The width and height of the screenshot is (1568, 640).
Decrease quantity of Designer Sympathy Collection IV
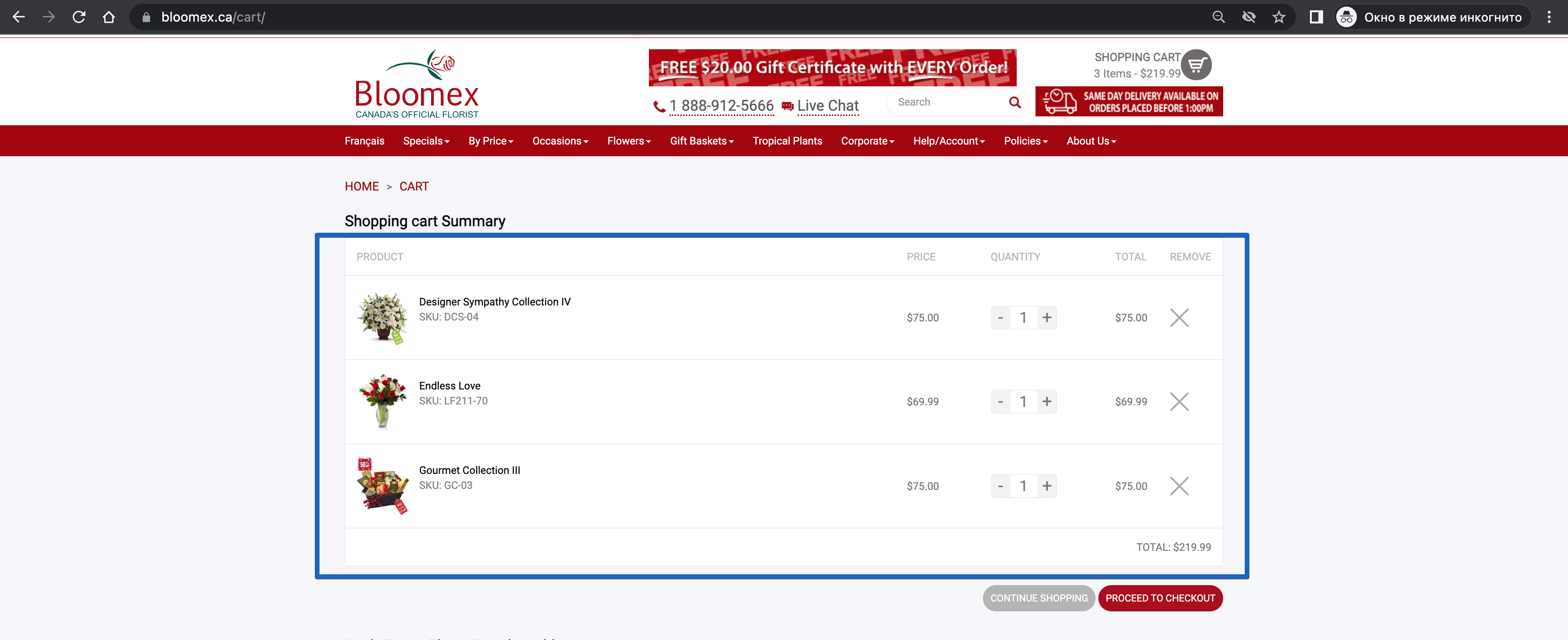(x=1000, y=317)
